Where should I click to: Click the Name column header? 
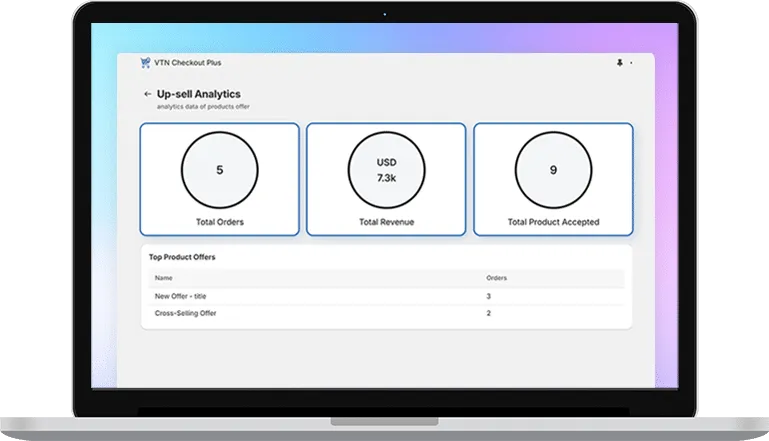tap(163, 278)
